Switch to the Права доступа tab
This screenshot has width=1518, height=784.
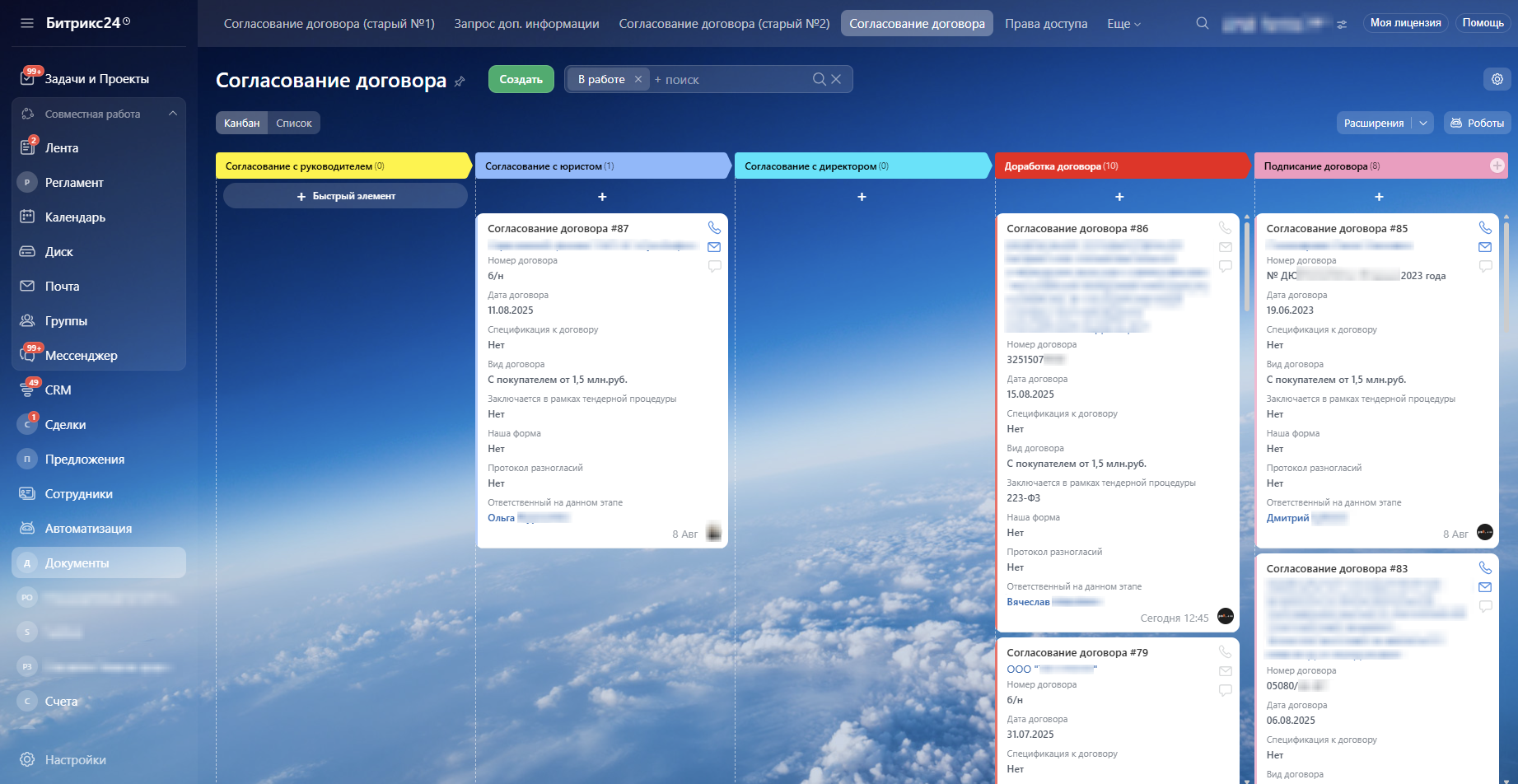[x=1046, y=23]
